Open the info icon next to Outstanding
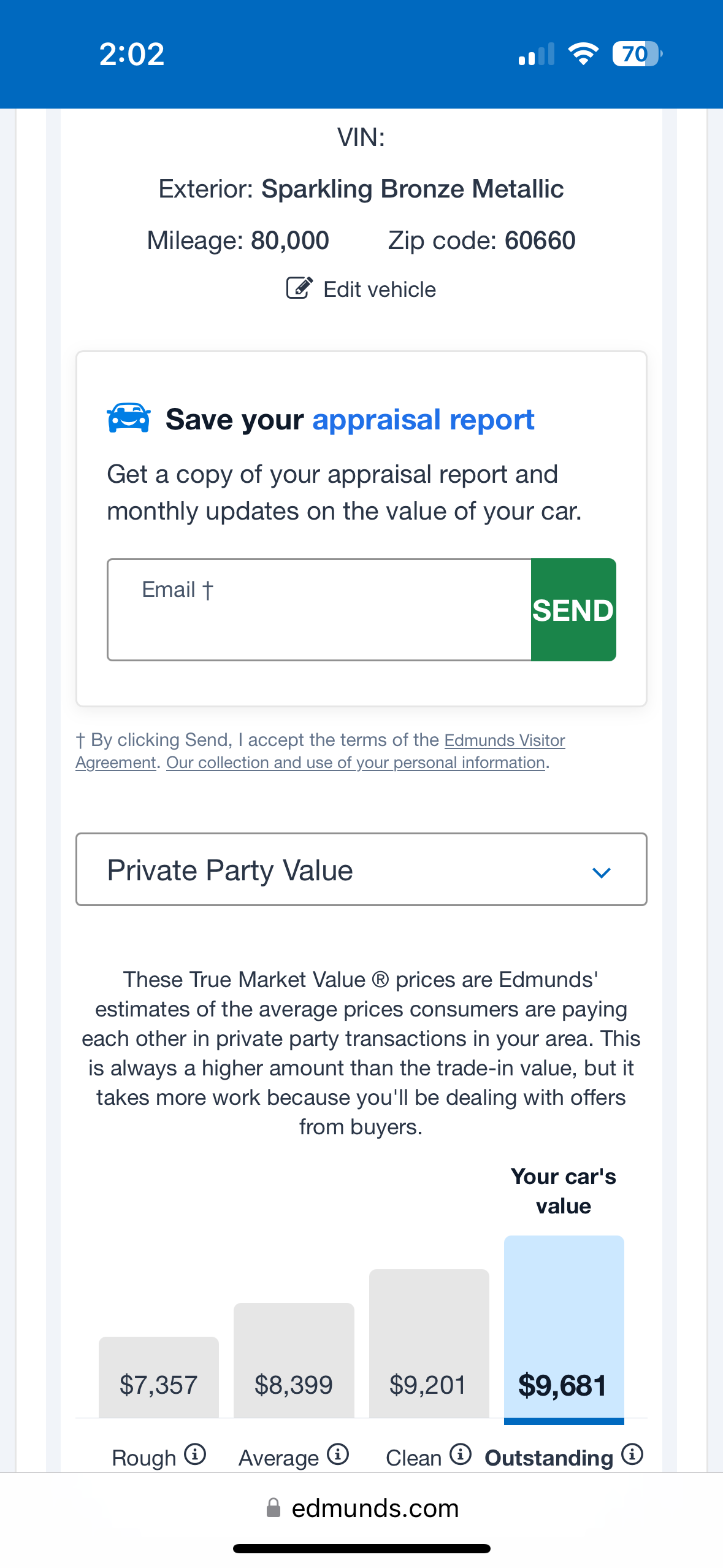The width and height of the screenshot is (723, 1568). pyautogui.click(x=632, y=1454)
